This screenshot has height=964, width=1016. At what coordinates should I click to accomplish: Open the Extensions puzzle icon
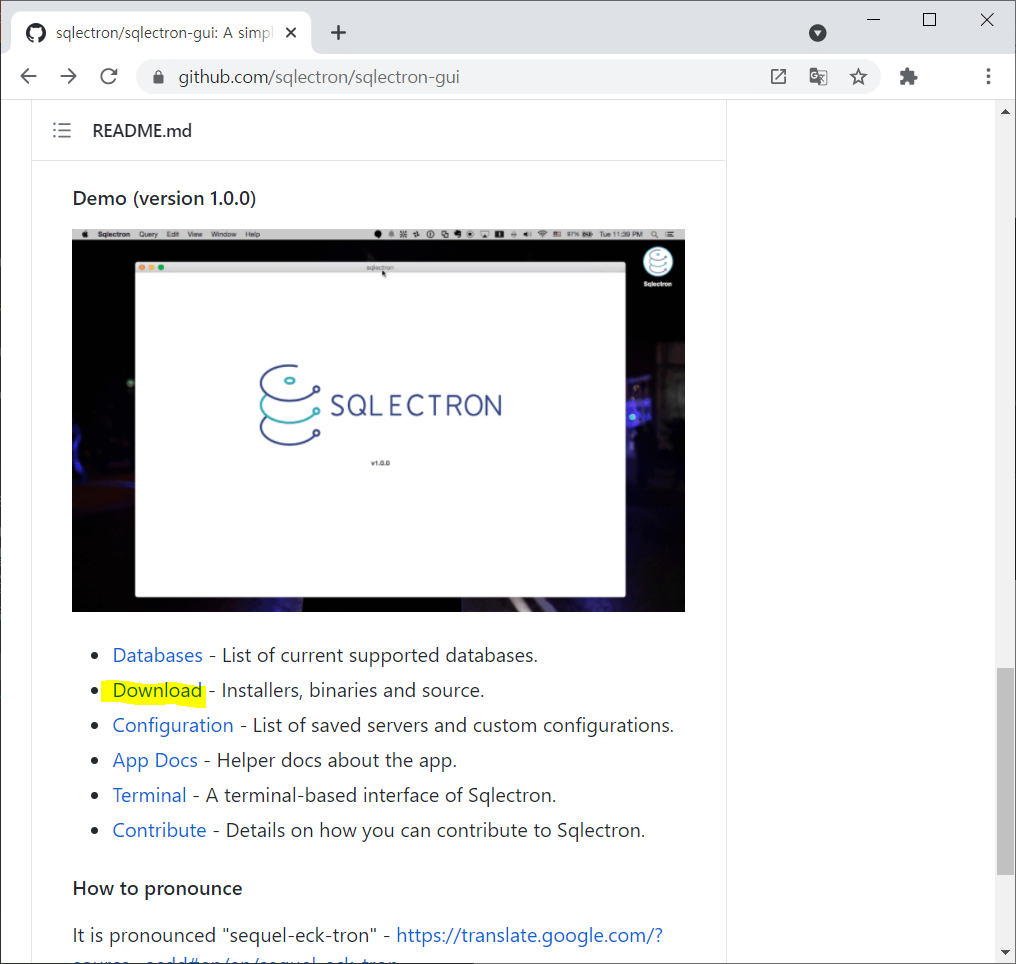tap(908, 76)
